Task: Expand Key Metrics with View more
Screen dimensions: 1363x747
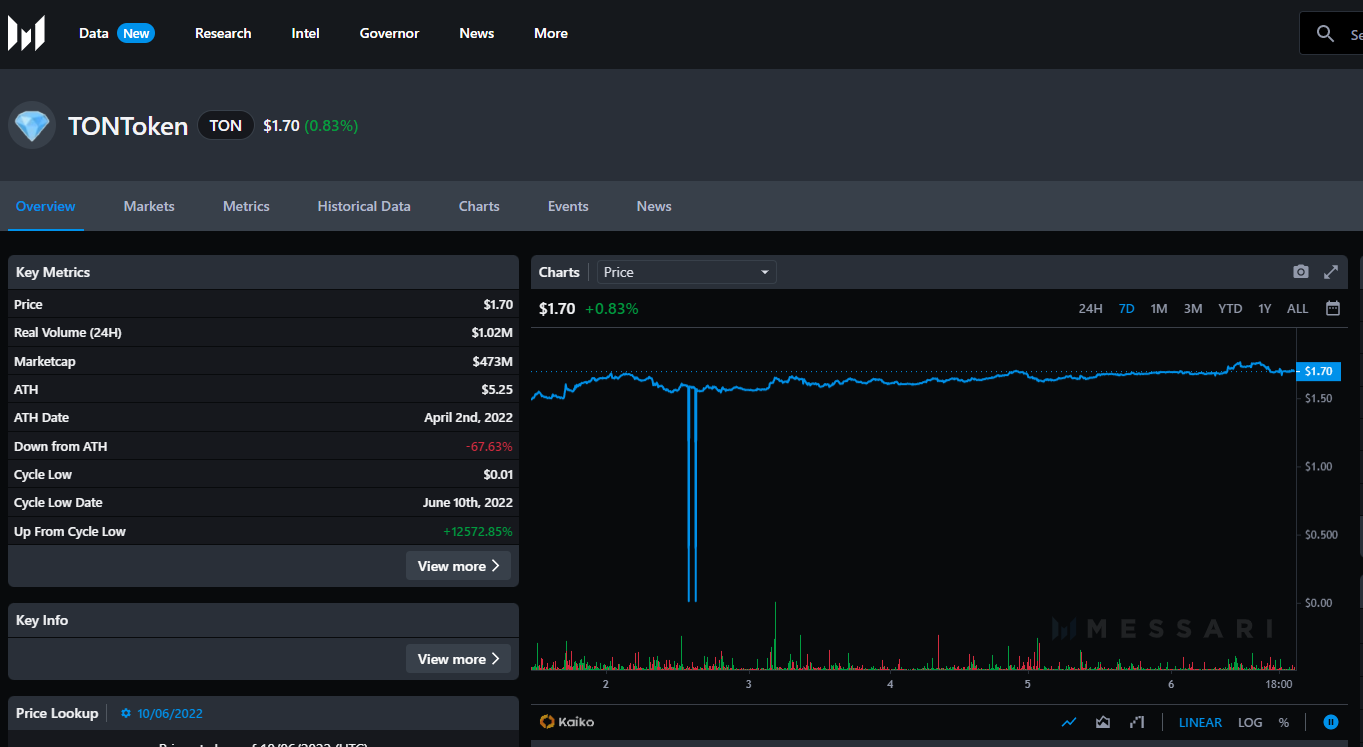Action: [x=458, y=566]
